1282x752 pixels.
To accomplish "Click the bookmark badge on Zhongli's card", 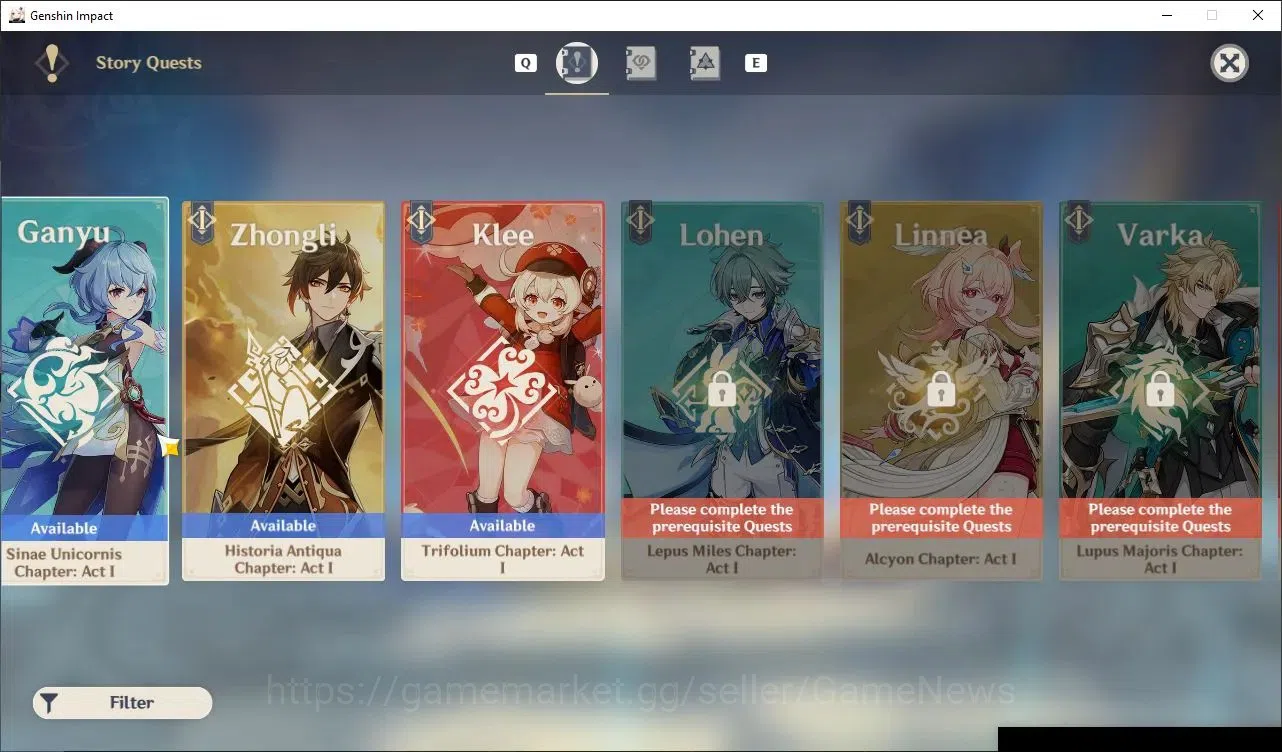I will tap(202, 222).
